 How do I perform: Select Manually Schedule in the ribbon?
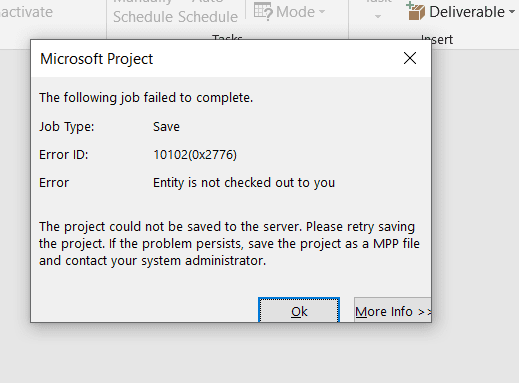tap(144, 12)
